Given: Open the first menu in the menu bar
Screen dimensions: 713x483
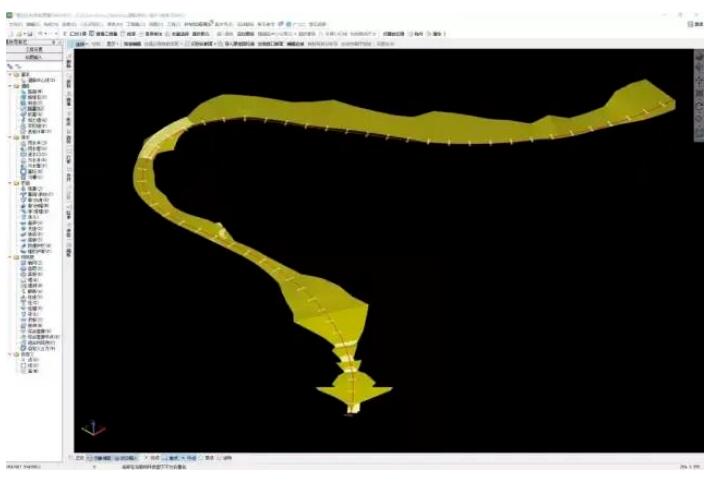Looking at the screenshot, I should coord(13,25).
